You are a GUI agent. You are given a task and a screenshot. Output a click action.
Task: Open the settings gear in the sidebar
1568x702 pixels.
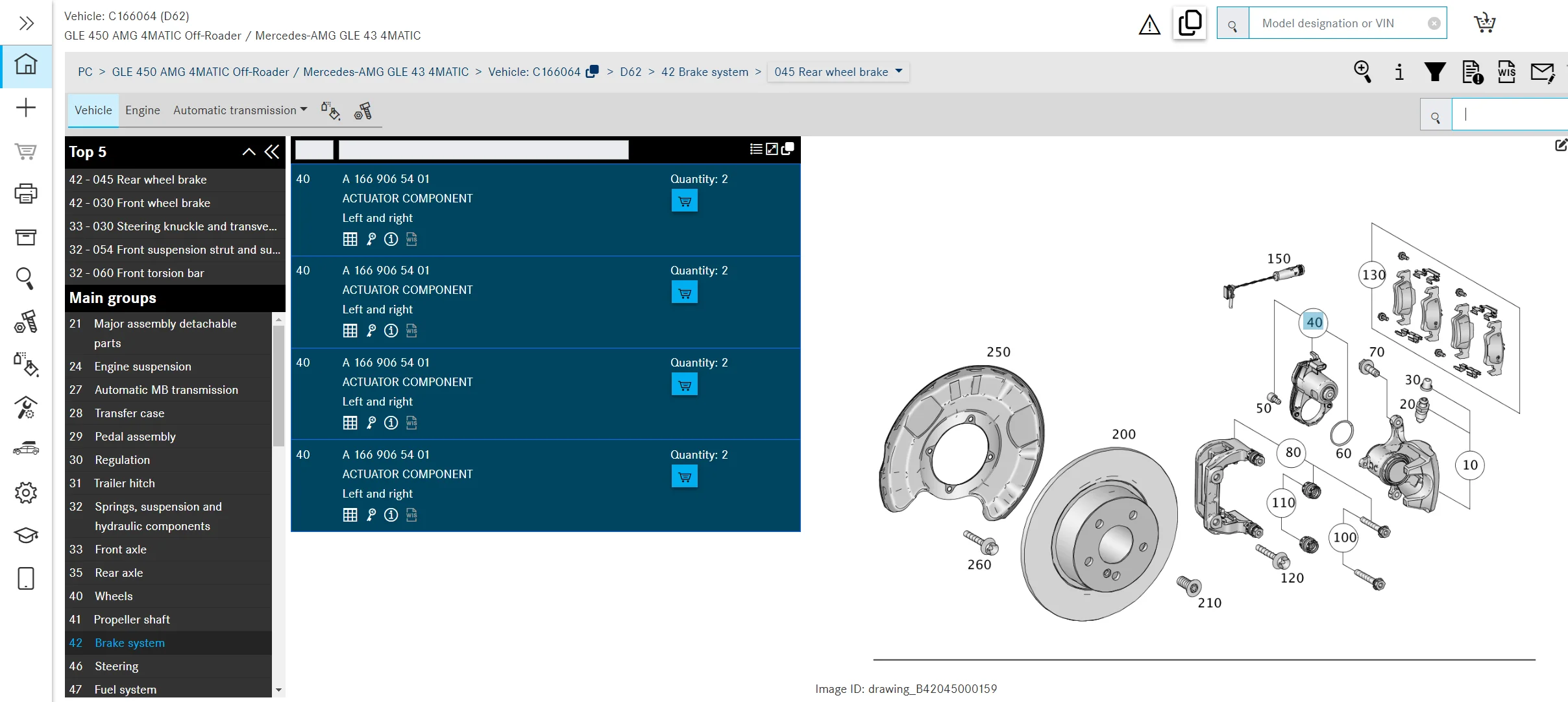26,493
